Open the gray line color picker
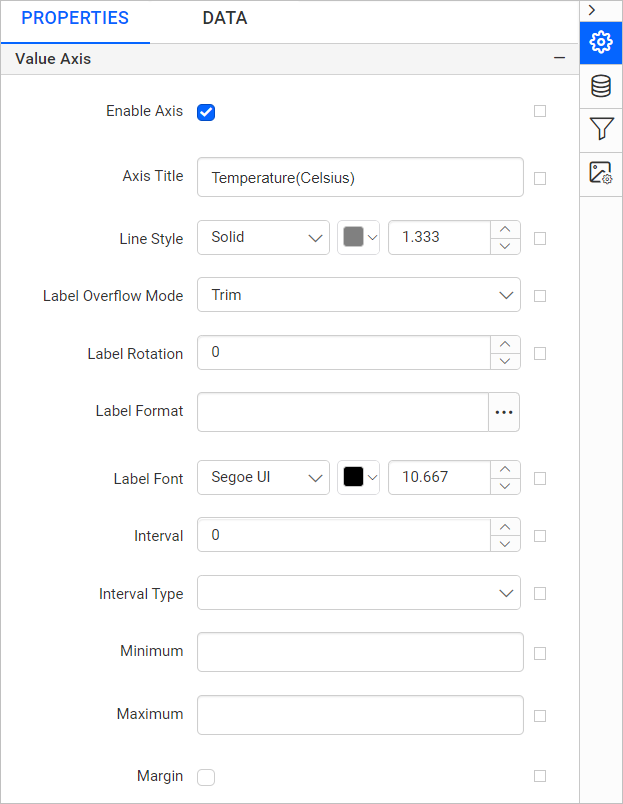This screenshot has height=804, width=623. (x=358, y=237)
